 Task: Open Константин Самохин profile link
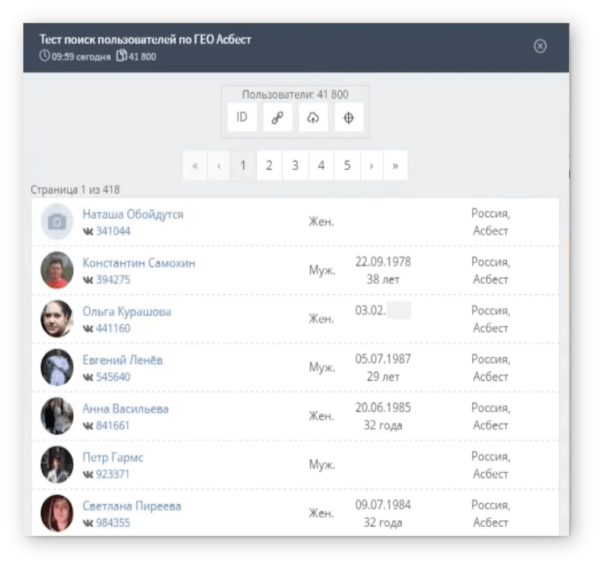pos(139,263)
